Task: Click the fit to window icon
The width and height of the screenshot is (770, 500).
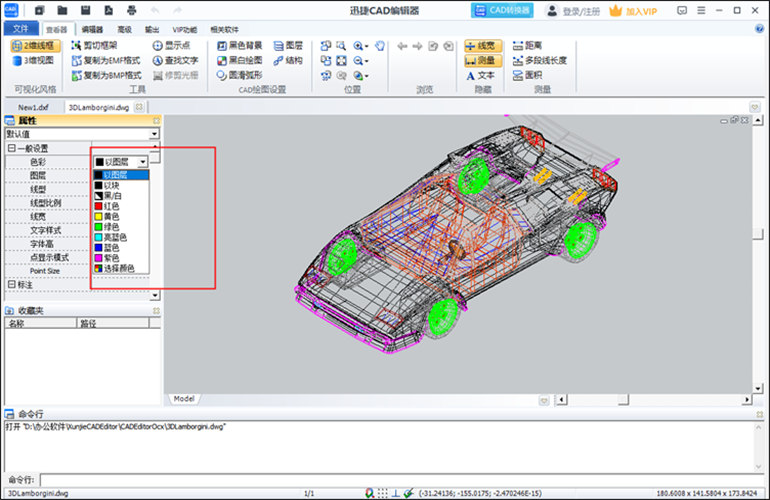Action: (341, 61)
